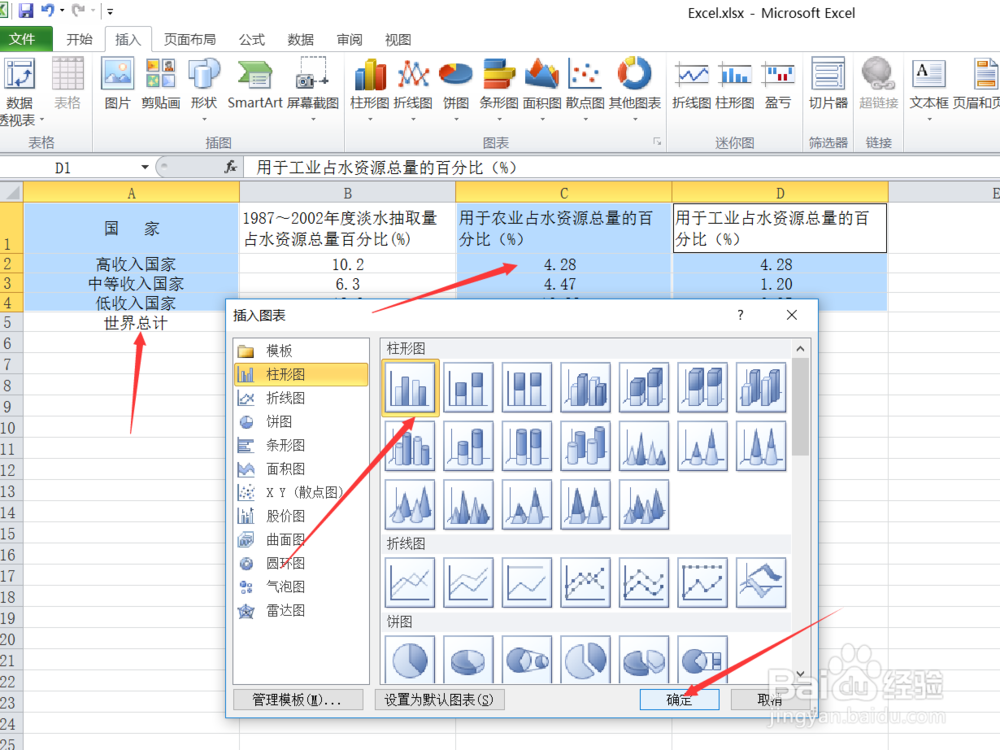
Task: Switch to the 数据 (Data) tab
Action: click(300, 40)
